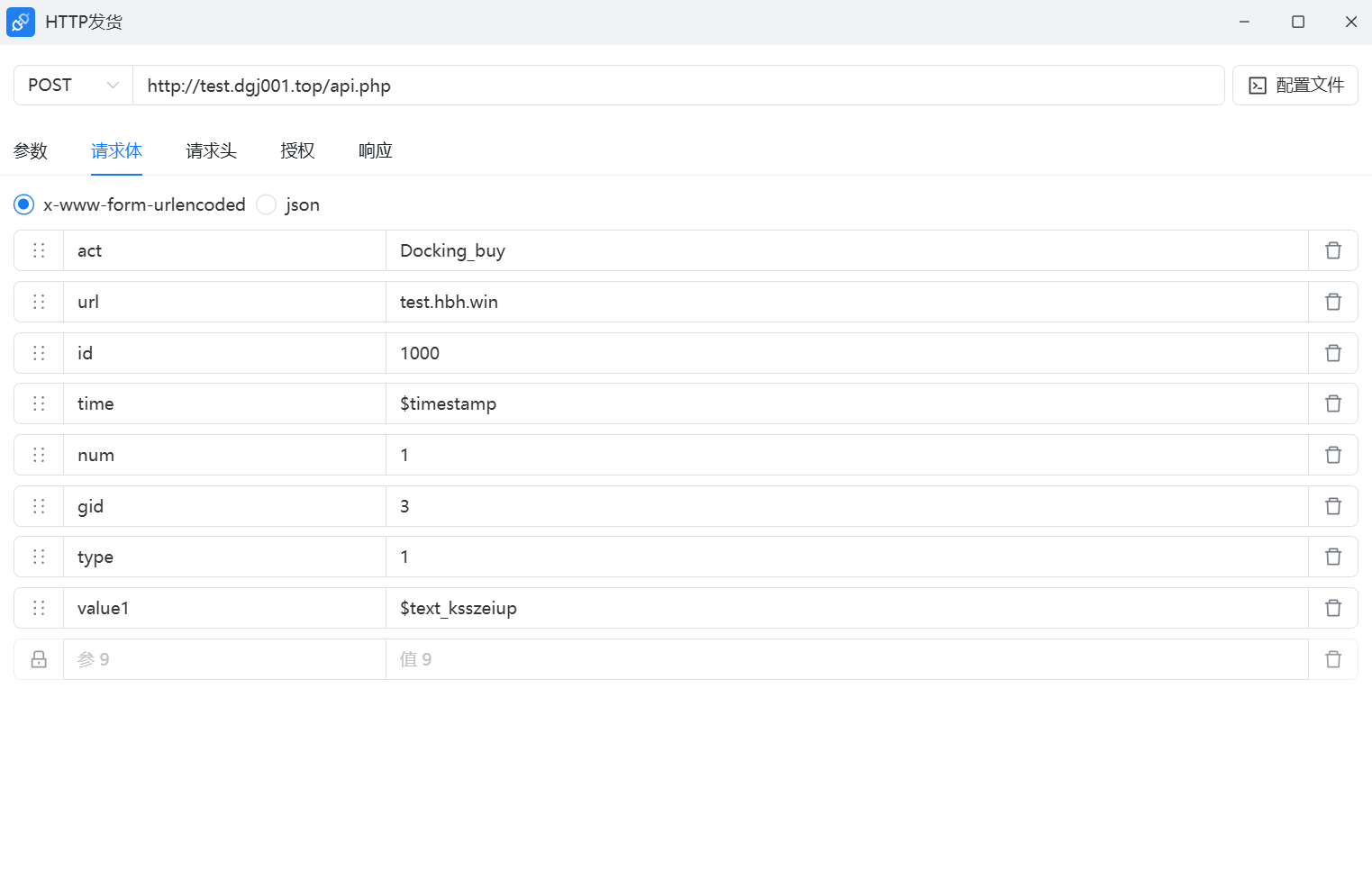
Task: Open the 请求头 tab
Action: pyautogui.click(x=211, y=150)
